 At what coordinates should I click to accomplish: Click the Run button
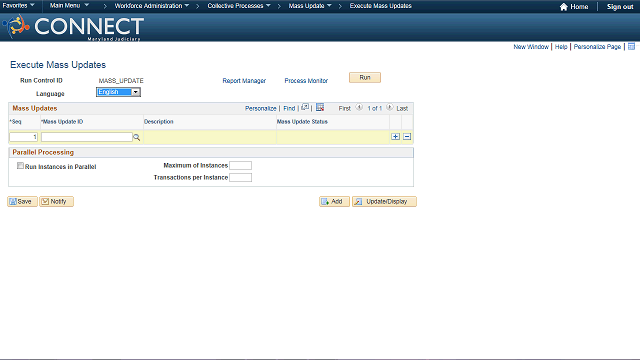(365, 78)
